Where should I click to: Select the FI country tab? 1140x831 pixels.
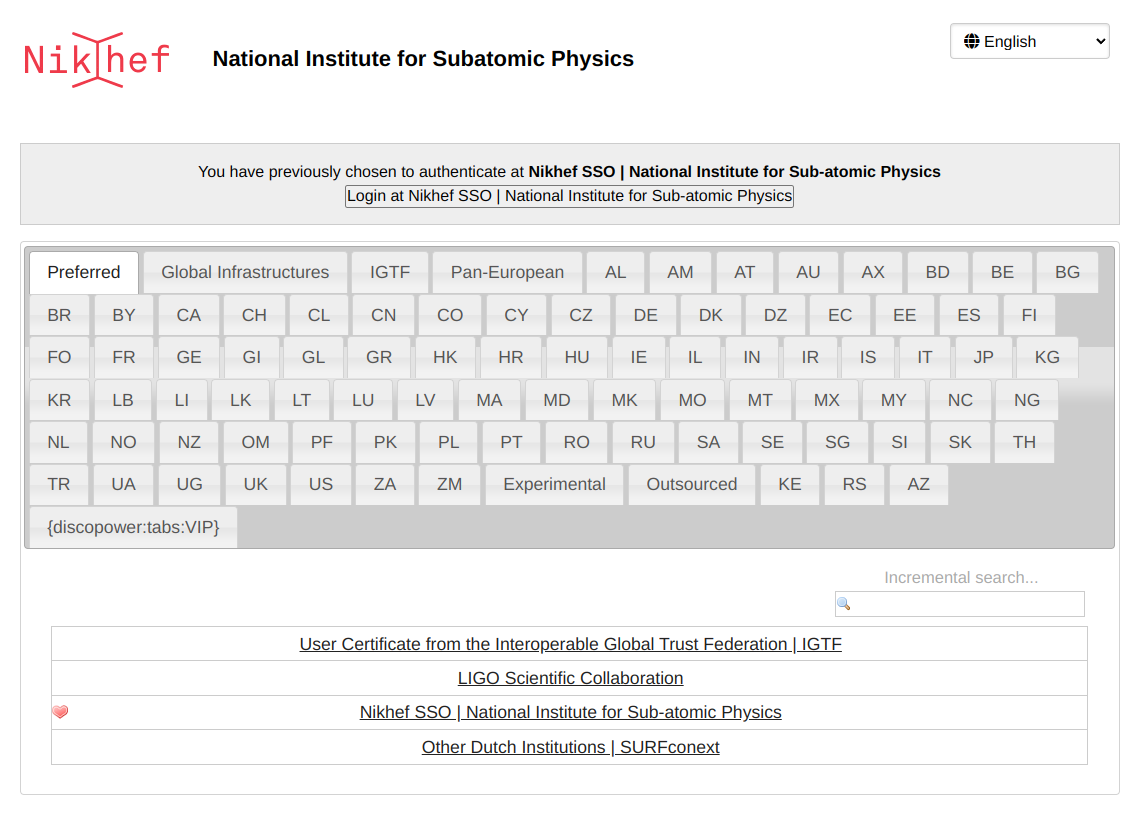[x=1029, y=316]
